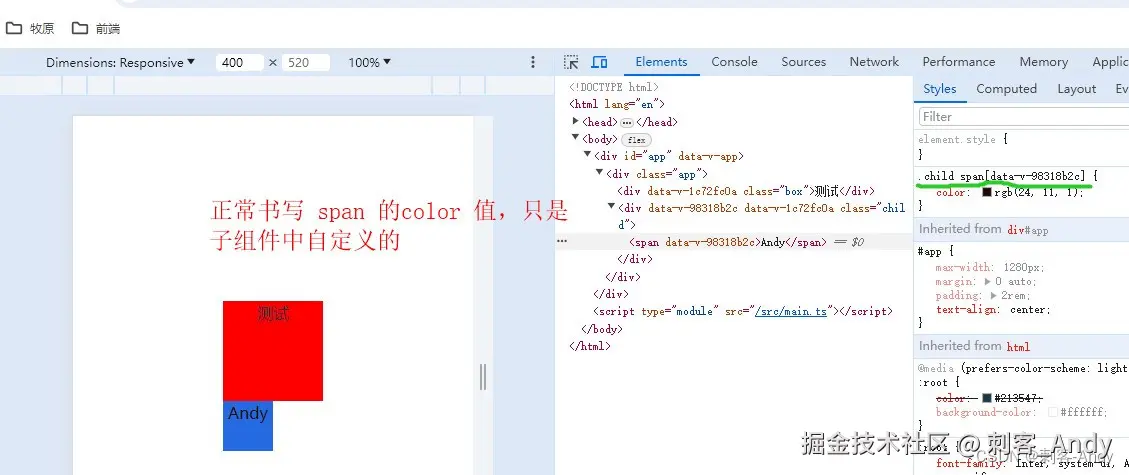Select the html lang="en" element row

(x=617, y=104)
